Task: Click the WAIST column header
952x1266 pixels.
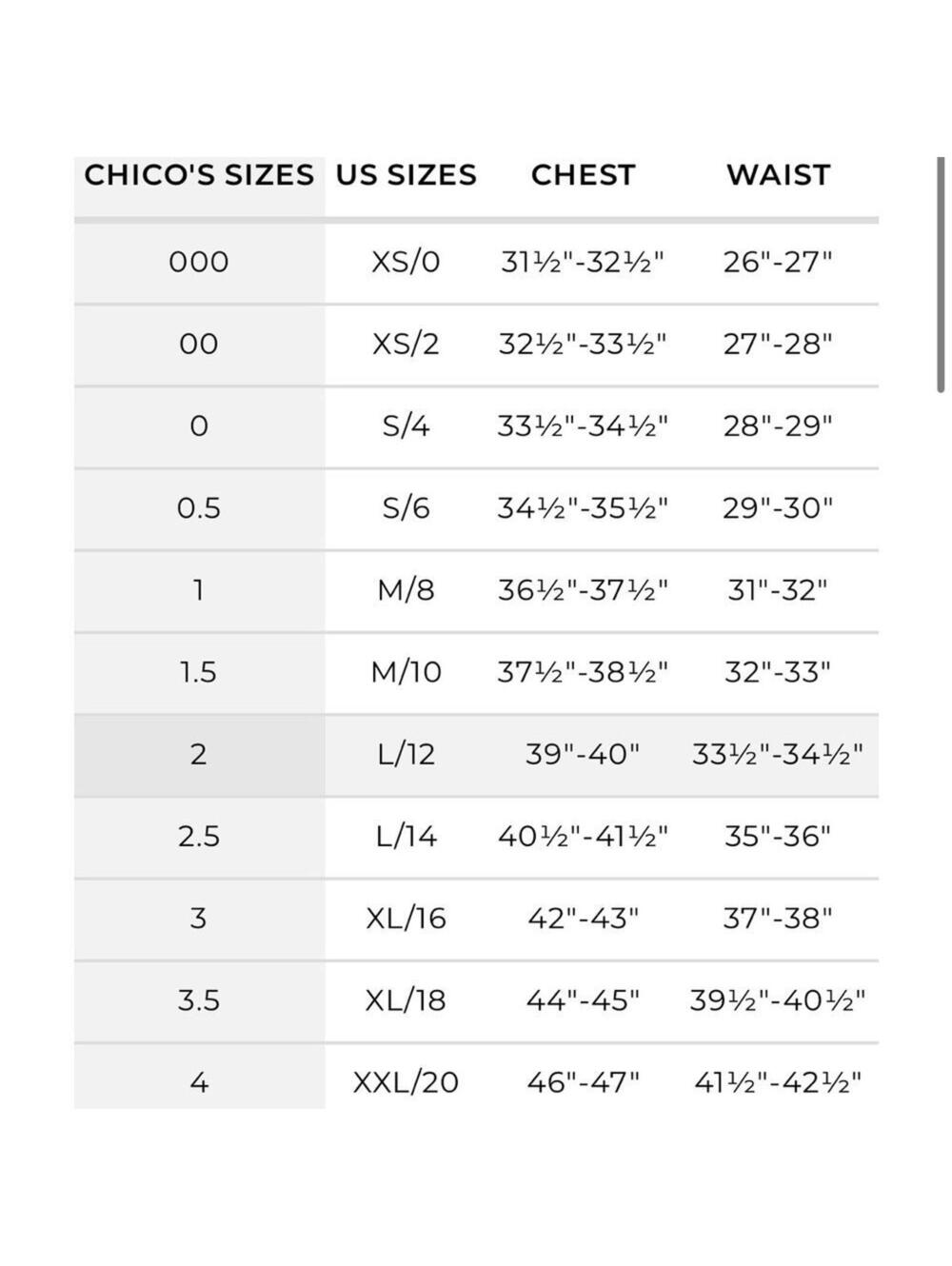Action: [x=778, y=175]
